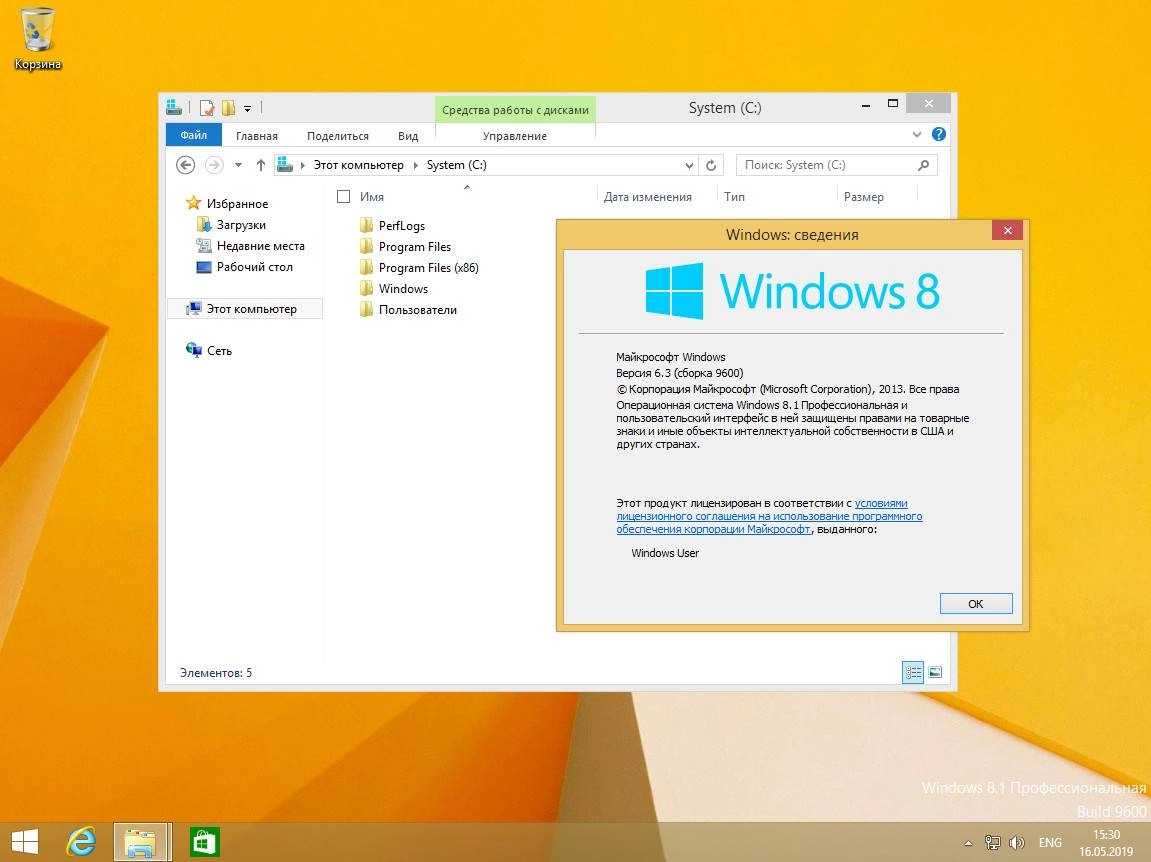Click the PerfLogs folder icon
The height and width of the screenshot is (862, 1151).
click(x=366, y=225)
